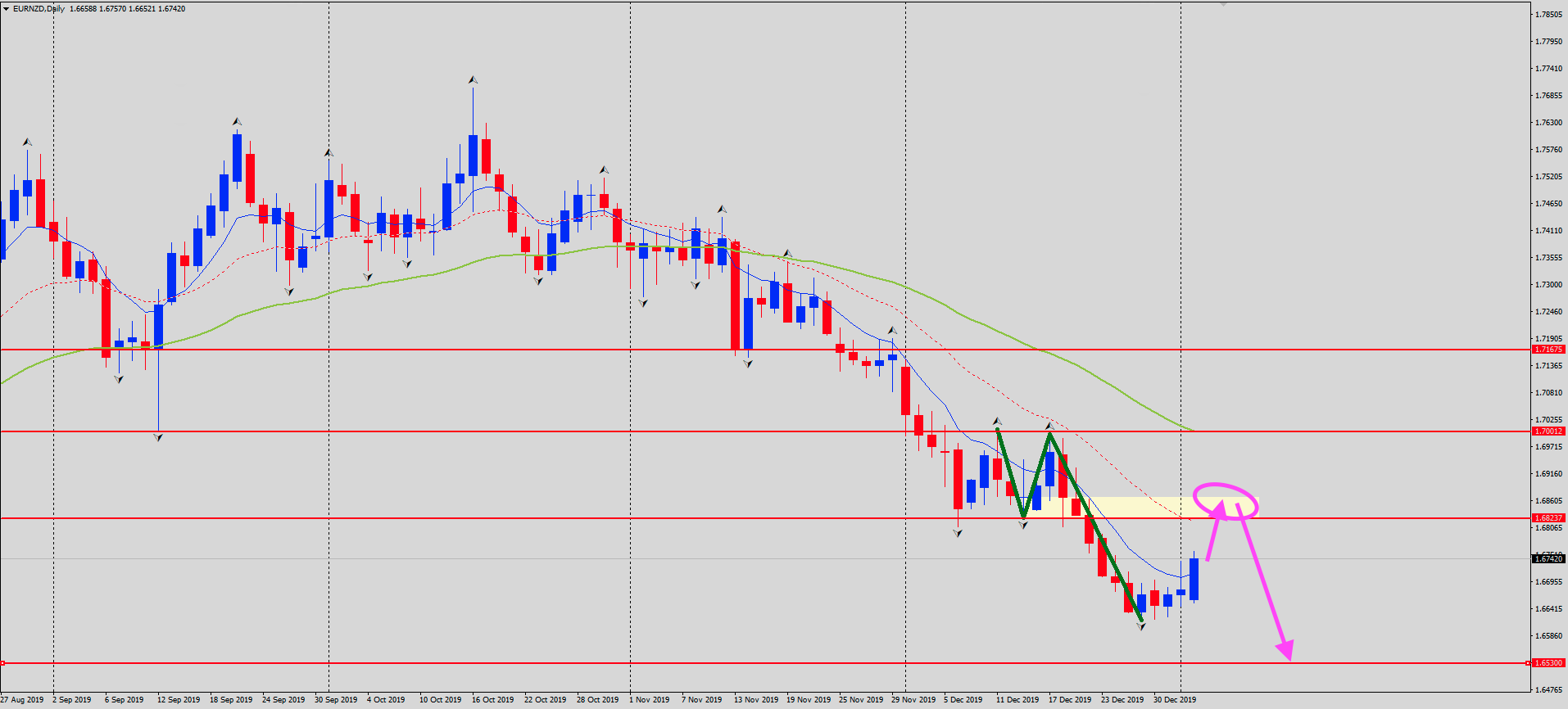Click the 1.76855 price axis label
This screenshot has height=709, width=1568.
[1548, 96]
